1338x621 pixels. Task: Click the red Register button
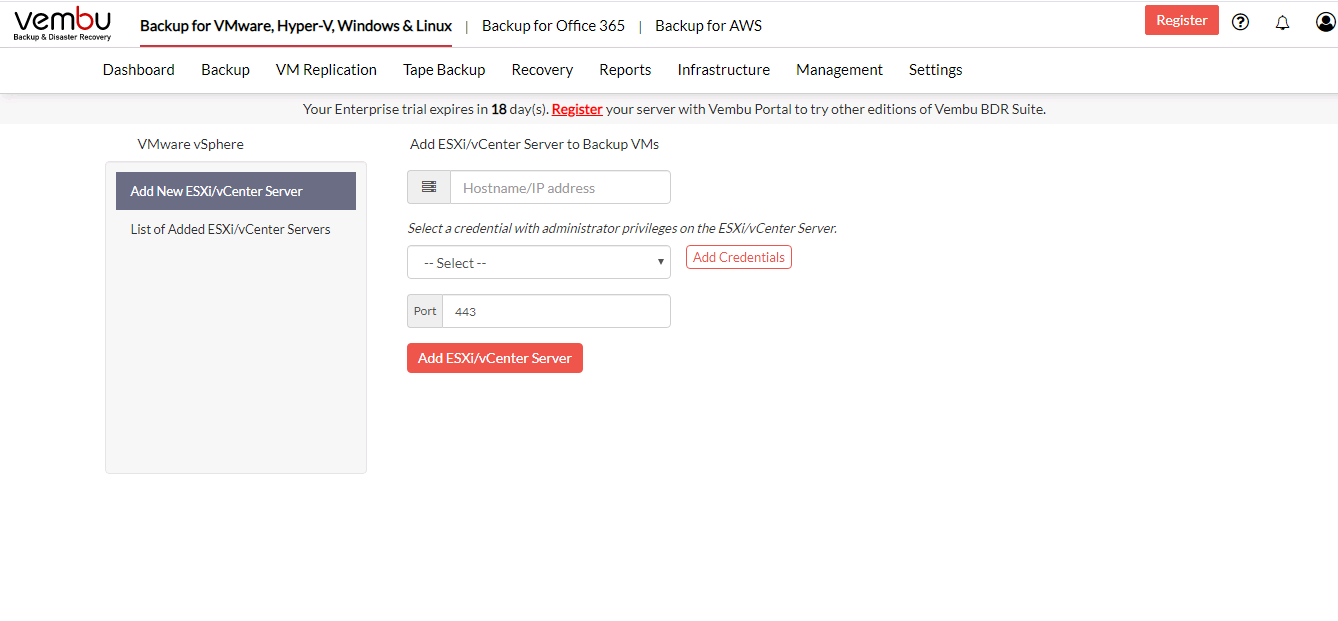pyautogui.click(x=1182, y=20)
